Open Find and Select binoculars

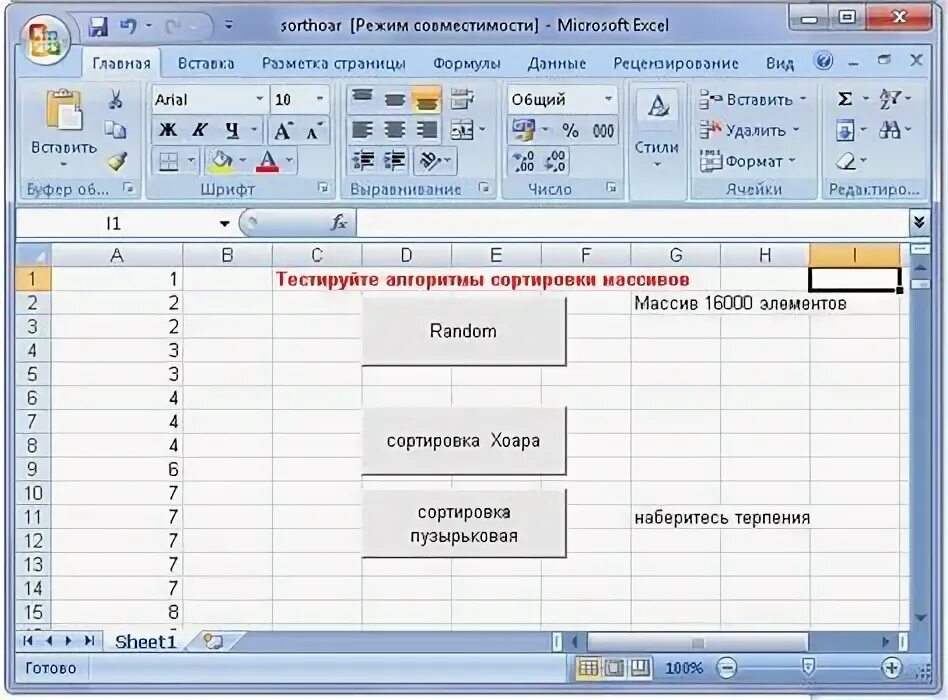[889, 129]
